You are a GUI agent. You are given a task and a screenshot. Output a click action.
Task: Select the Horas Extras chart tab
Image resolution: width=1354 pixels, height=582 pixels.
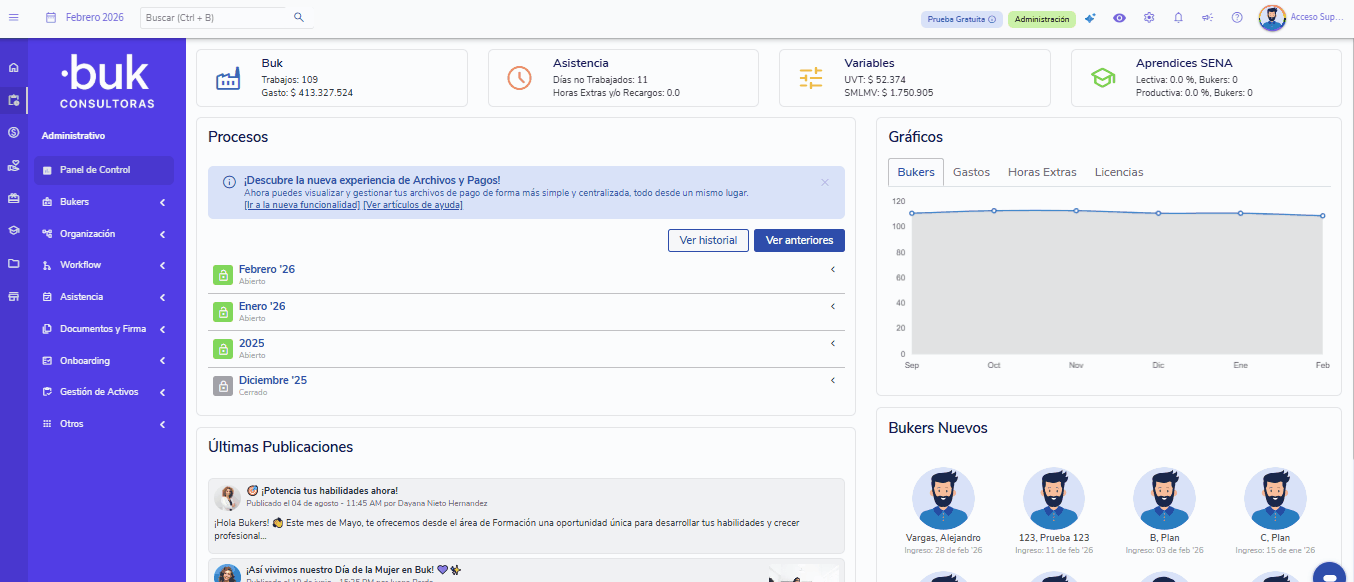(x=1042, y=172)
